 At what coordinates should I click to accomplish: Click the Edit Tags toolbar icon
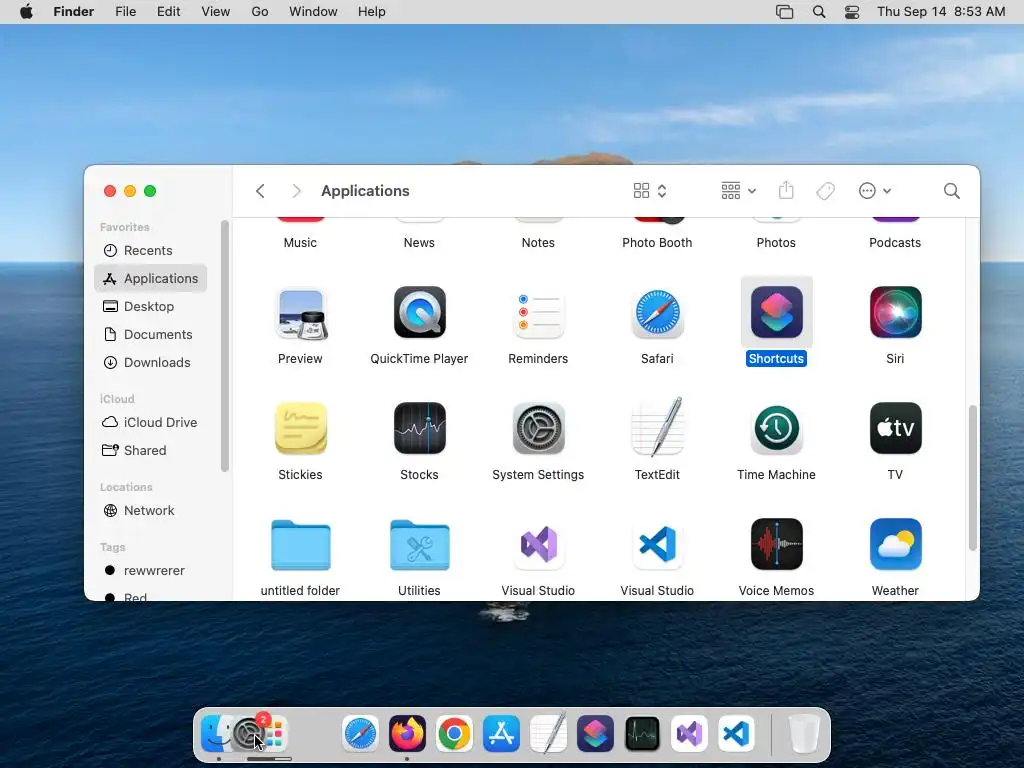(x=825, y=191)
